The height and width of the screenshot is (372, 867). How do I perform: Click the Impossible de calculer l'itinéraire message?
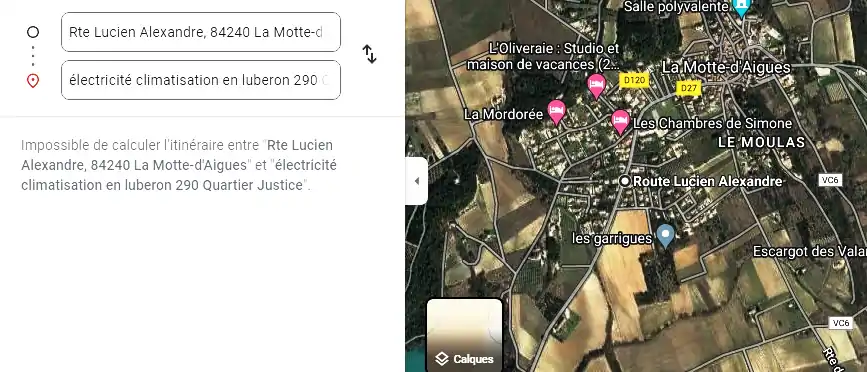coord(179,165)
